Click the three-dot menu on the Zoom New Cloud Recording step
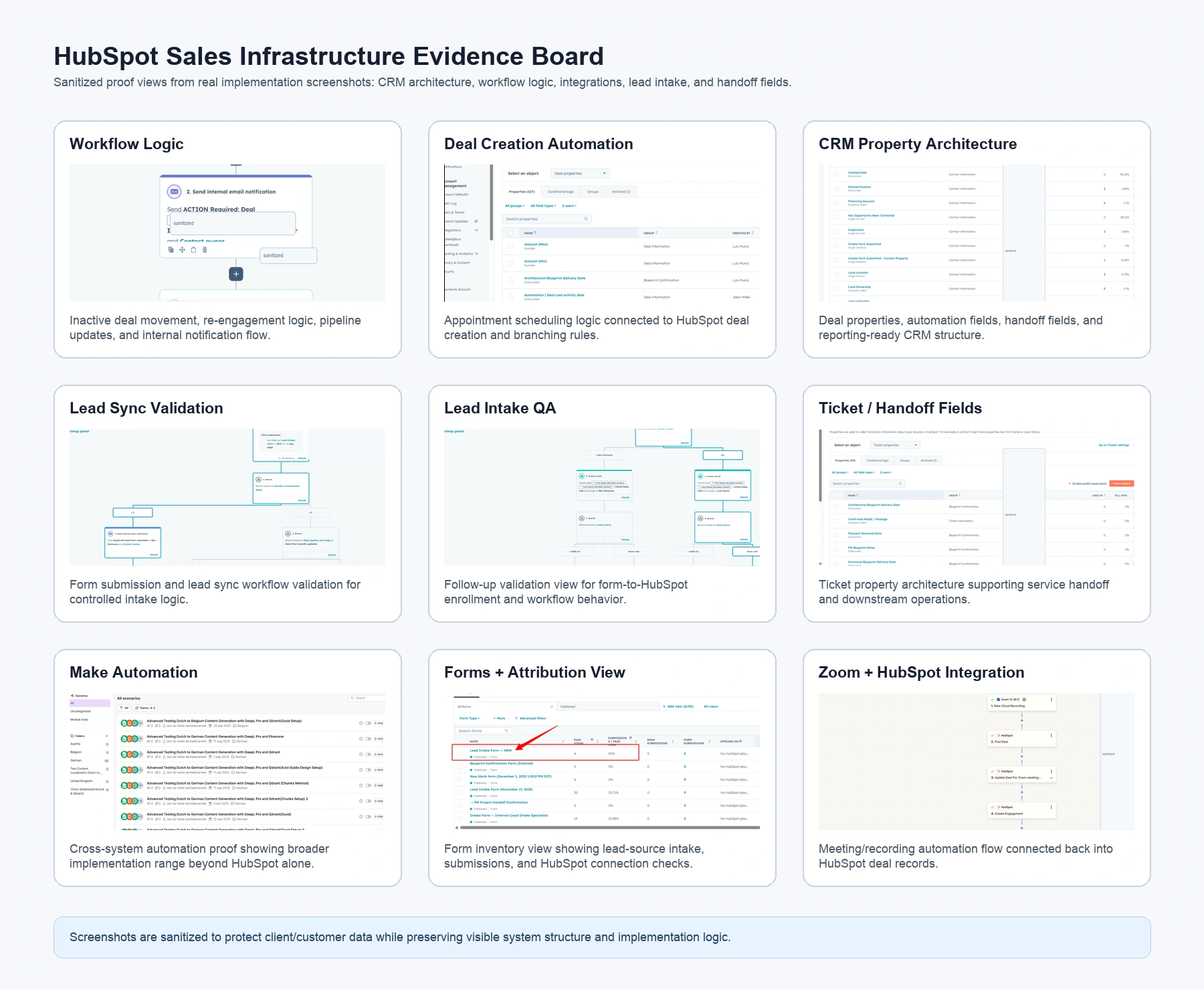The image size is (1204, 990). tap(1051, 700)
